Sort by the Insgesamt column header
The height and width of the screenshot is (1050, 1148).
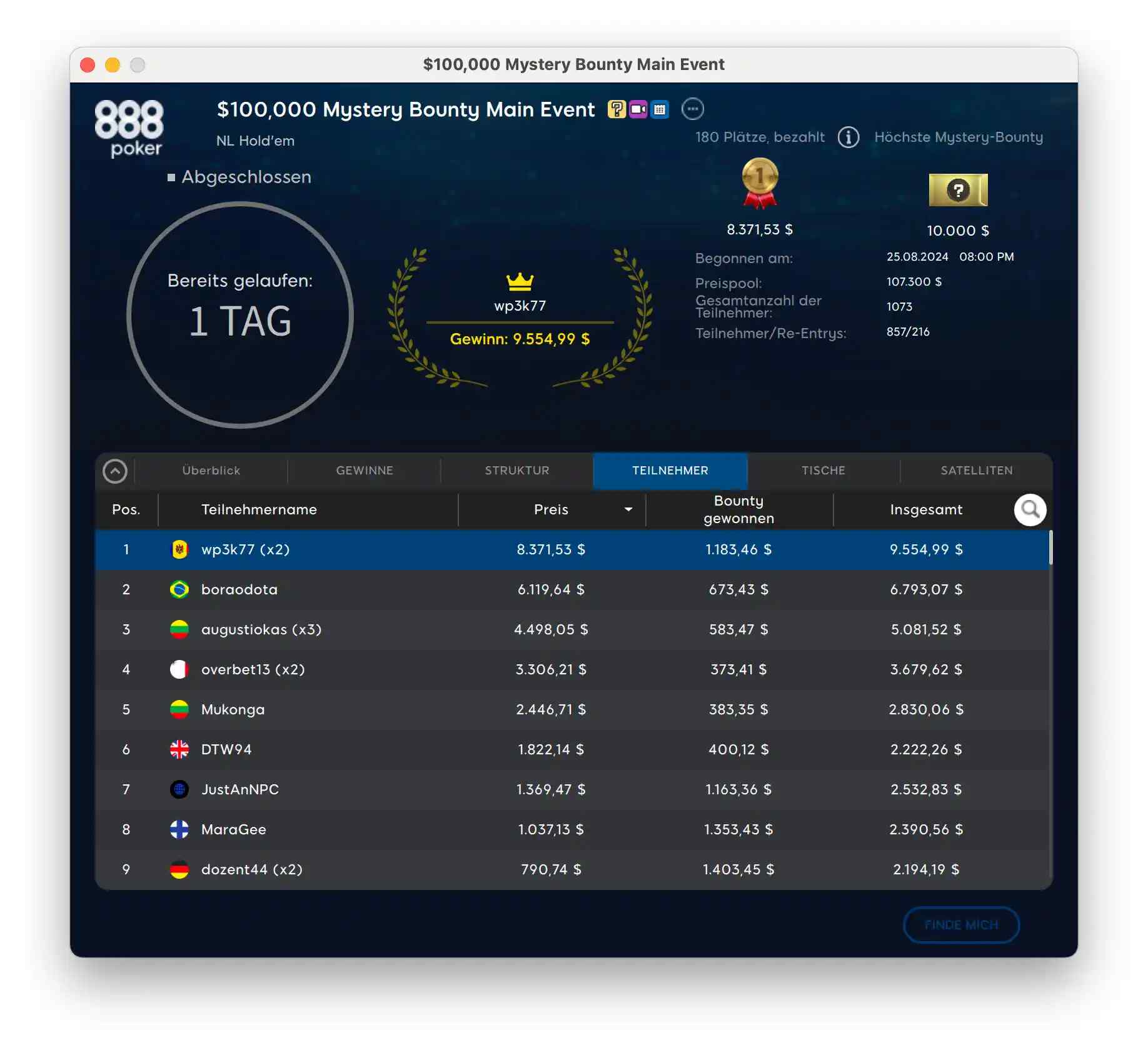pos(925,510)
